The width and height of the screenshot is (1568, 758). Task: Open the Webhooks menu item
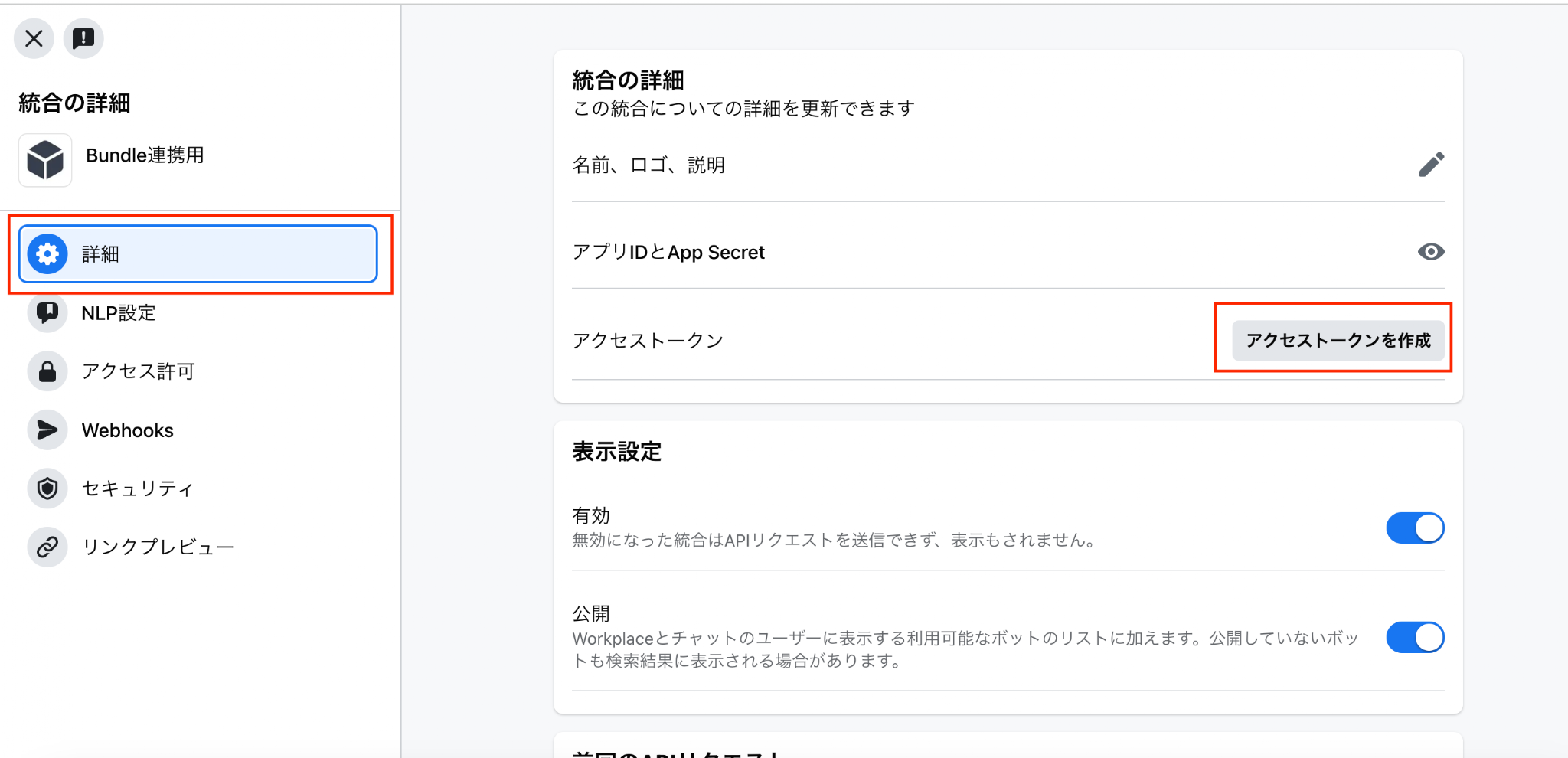coord(198,430)
